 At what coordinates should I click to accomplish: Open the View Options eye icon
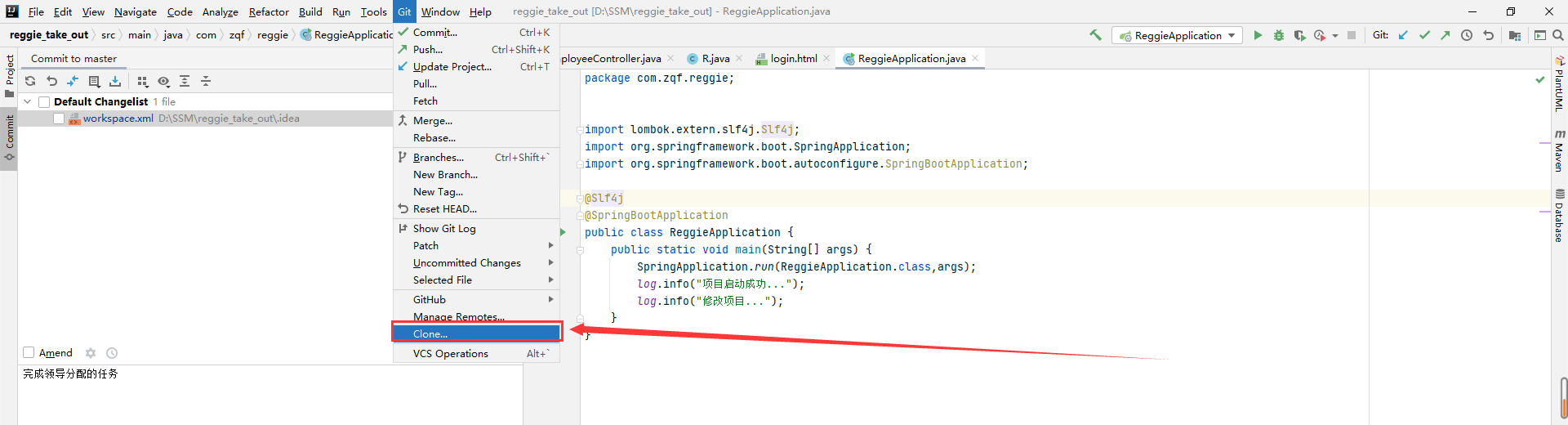pyautogui.click(x=163, y=81)
